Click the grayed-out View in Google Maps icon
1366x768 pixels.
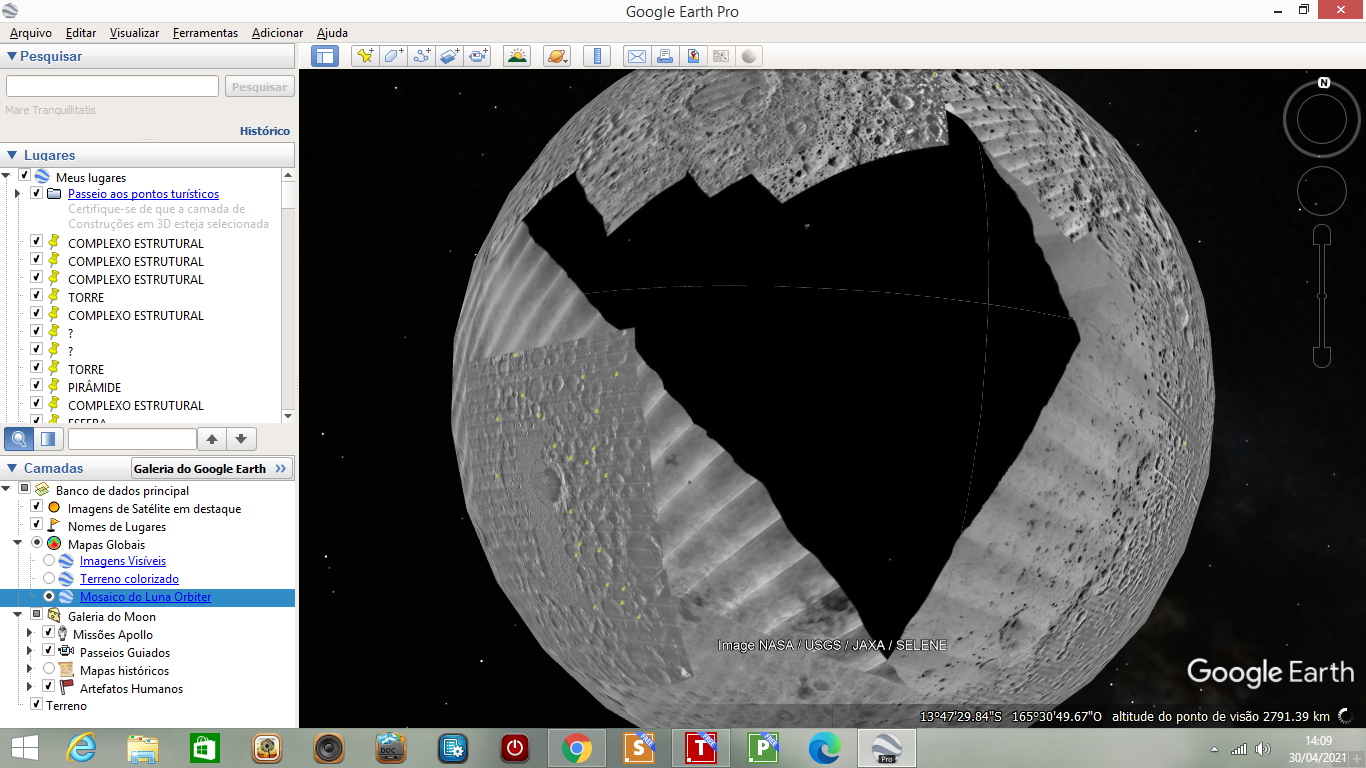[x=720, y=56]
